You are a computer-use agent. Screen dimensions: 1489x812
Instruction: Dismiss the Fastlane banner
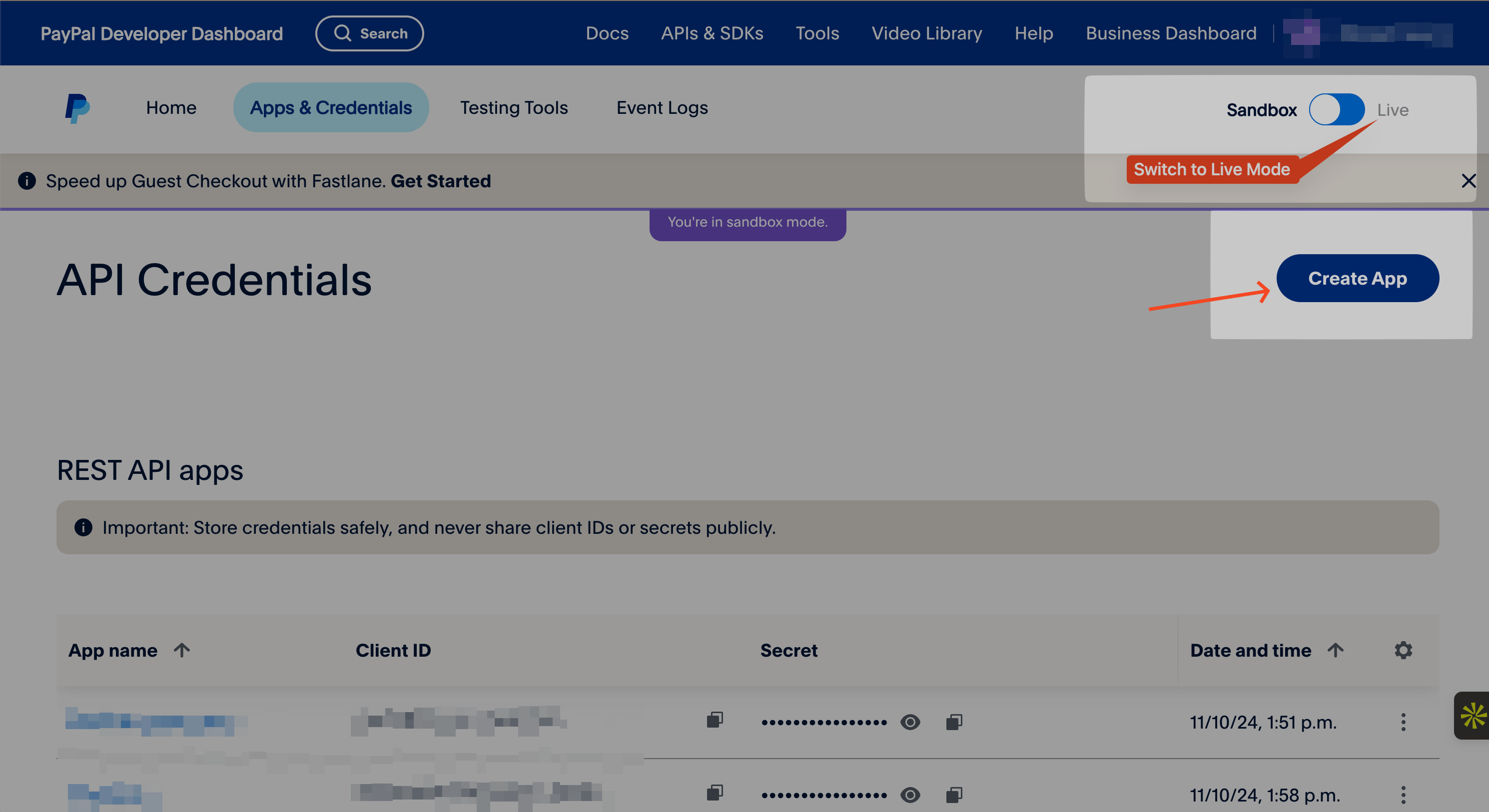(x=1468, y=181)
